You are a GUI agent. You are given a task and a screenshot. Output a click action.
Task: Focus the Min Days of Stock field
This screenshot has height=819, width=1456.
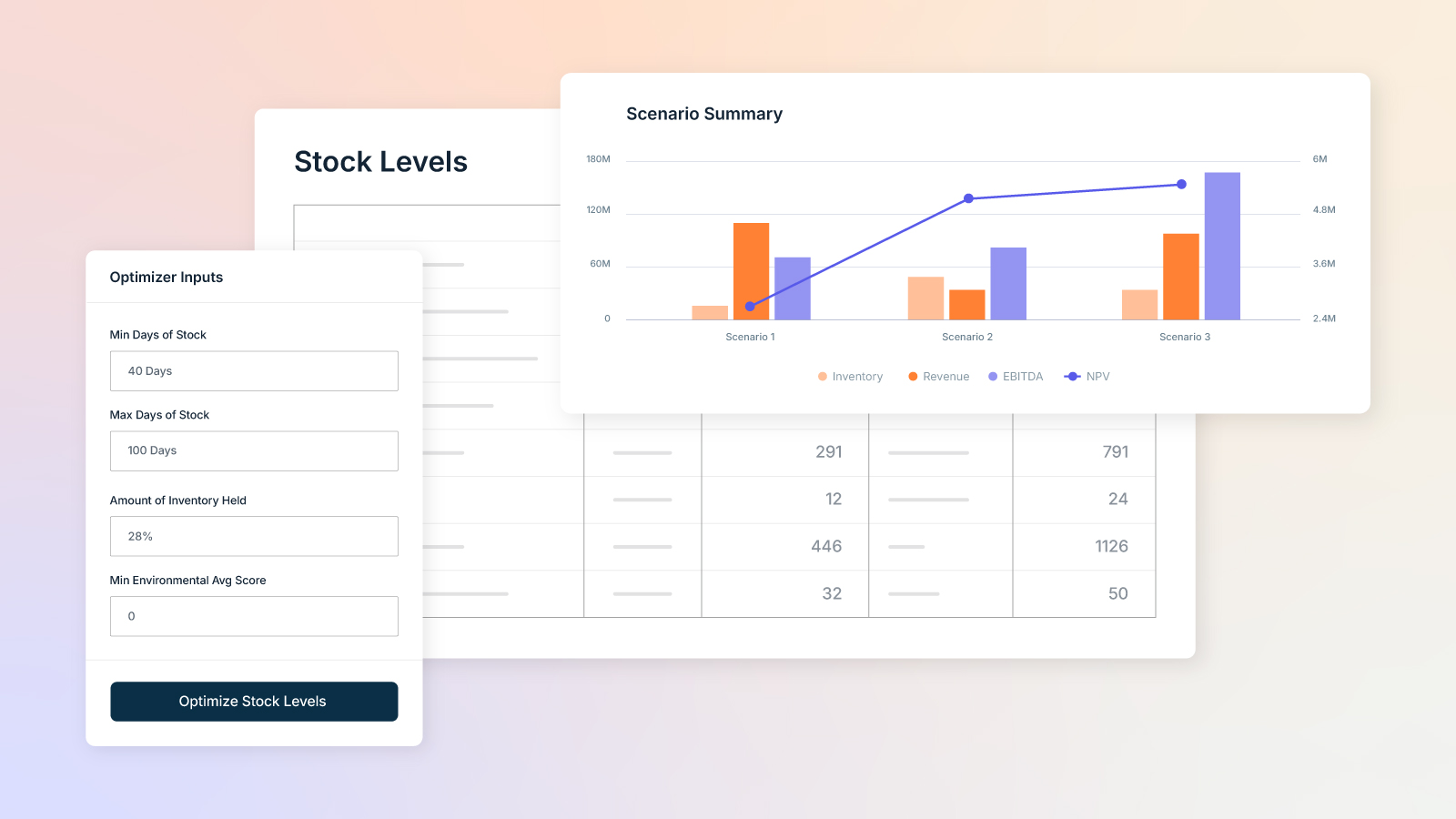click(254, 371)
